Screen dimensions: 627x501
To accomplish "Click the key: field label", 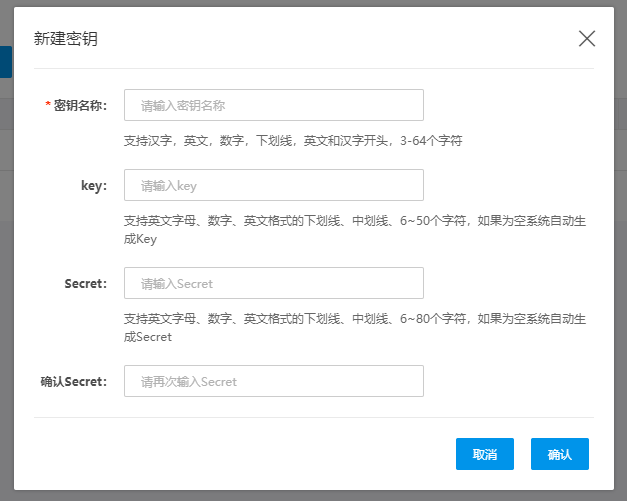I will point(93,185).
